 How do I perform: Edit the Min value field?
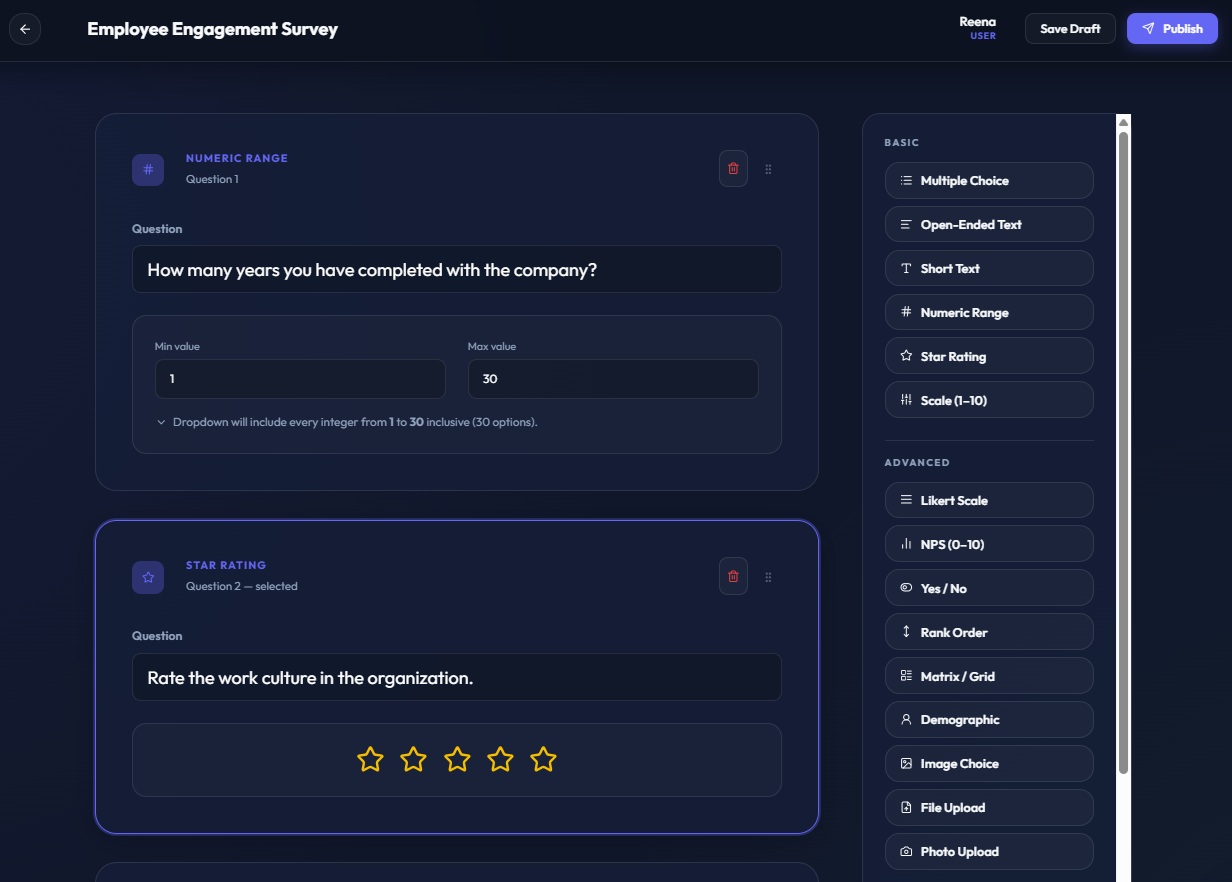(300, 379)
